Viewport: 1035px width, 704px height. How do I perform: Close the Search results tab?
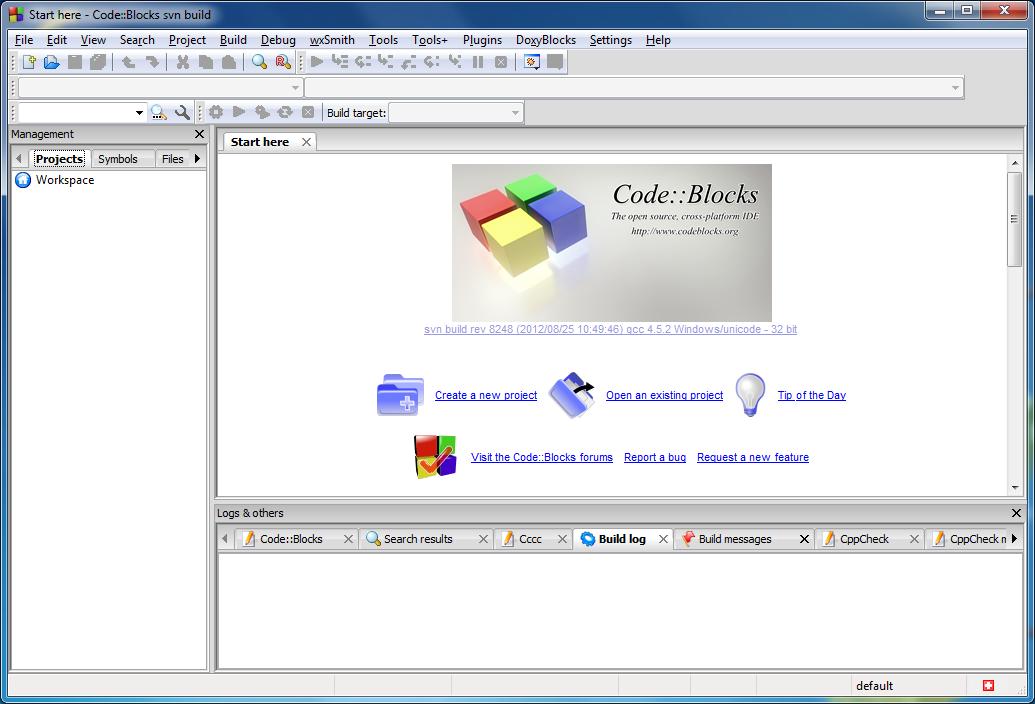click(483, 539)
